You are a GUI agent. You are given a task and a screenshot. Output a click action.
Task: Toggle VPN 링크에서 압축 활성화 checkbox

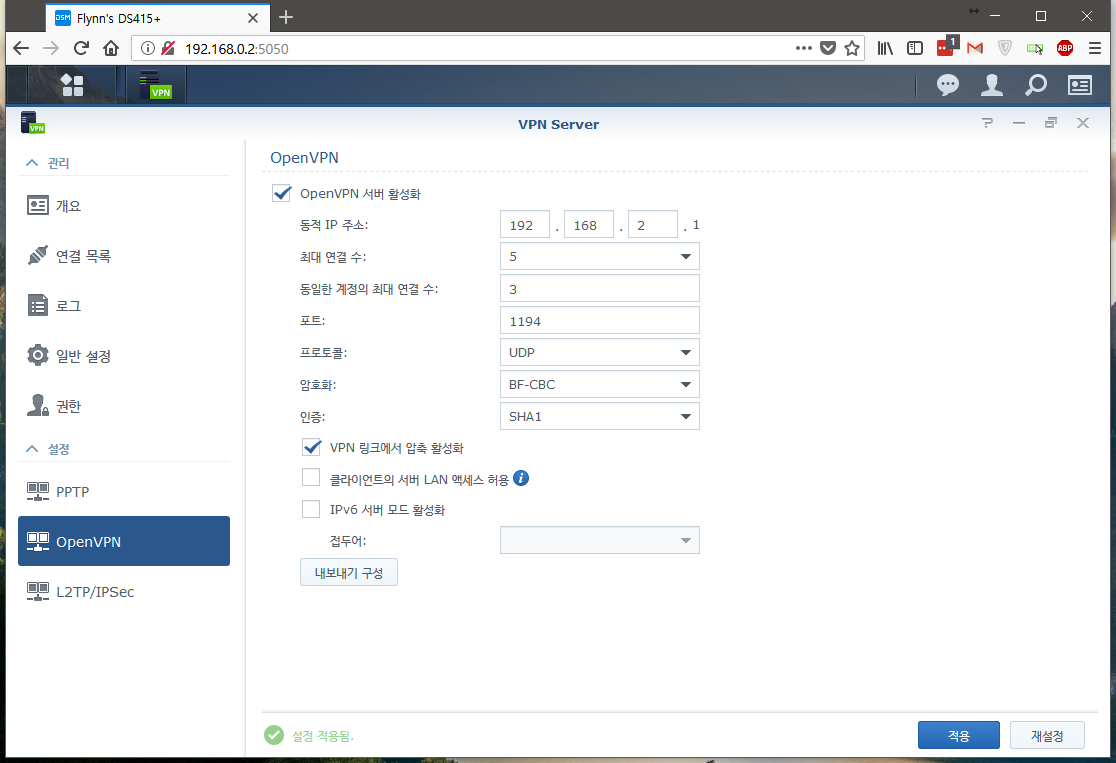pos(312,447)
